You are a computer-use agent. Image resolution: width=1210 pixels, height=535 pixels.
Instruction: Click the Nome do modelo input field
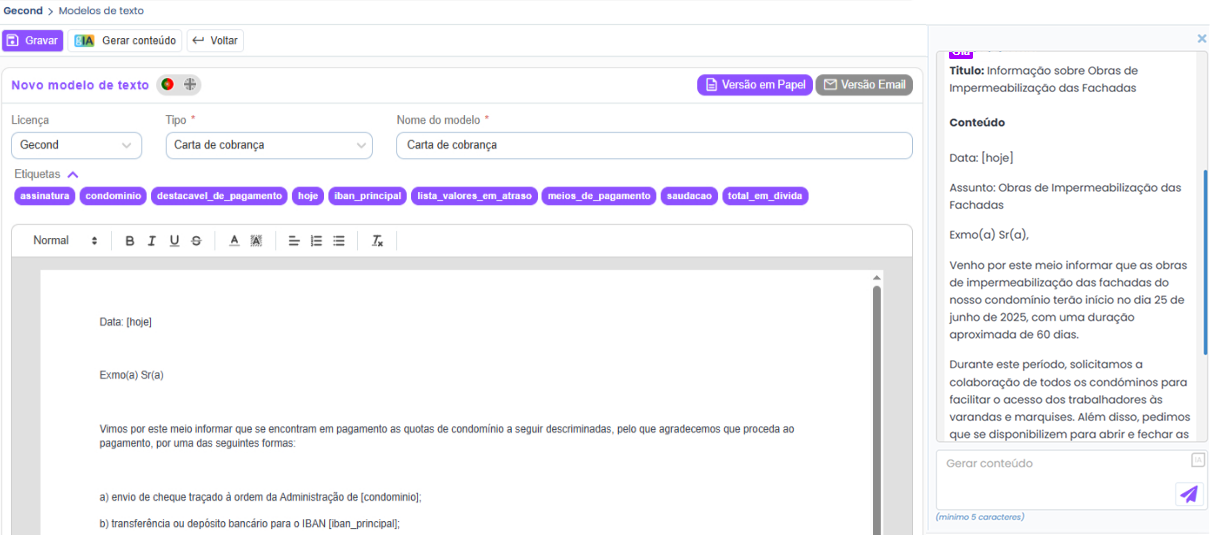tap(654, 145)
